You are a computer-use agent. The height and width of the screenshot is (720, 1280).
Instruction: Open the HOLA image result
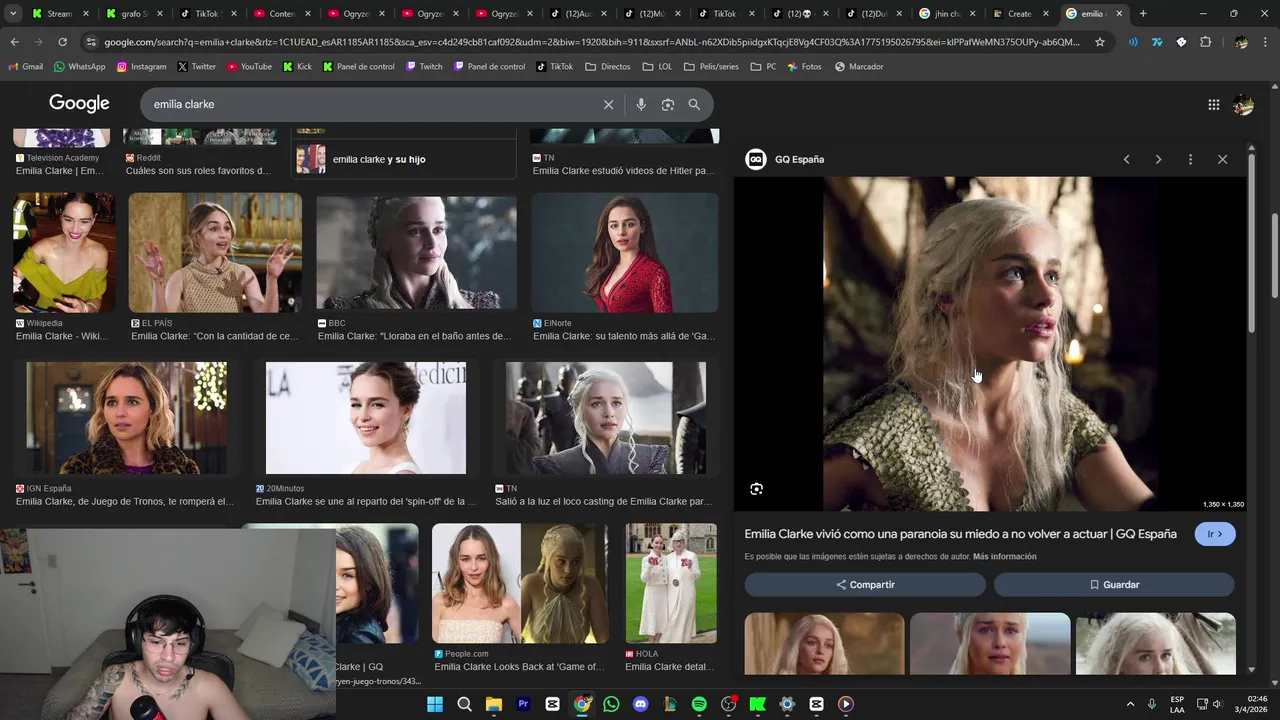(671, 583)
